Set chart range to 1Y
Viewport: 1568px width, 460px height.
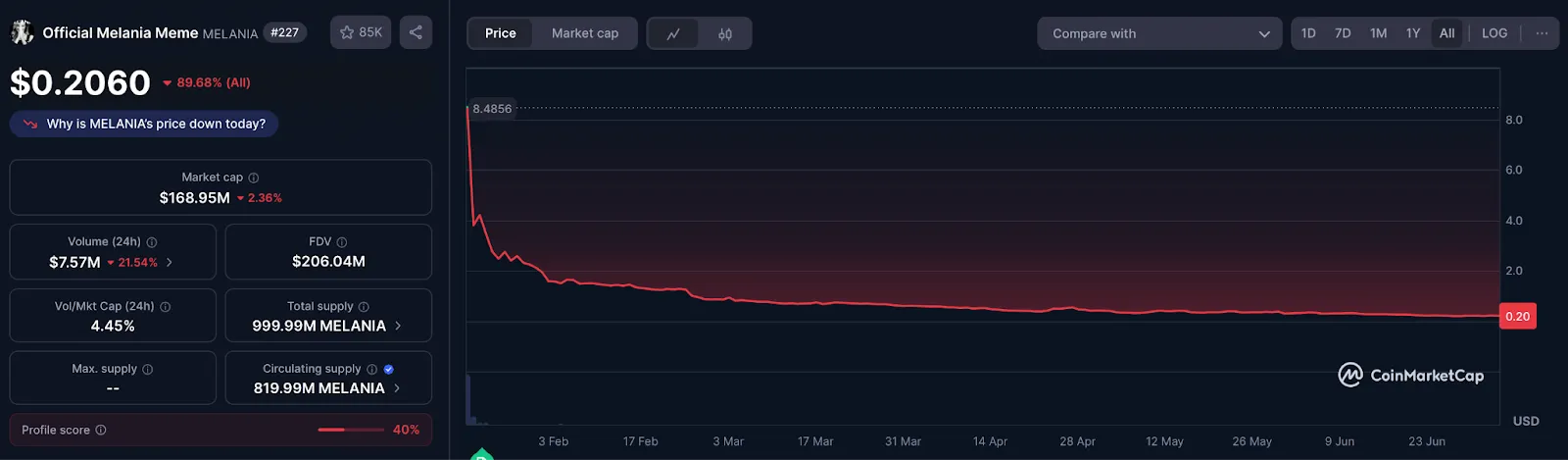[1413, 33]
